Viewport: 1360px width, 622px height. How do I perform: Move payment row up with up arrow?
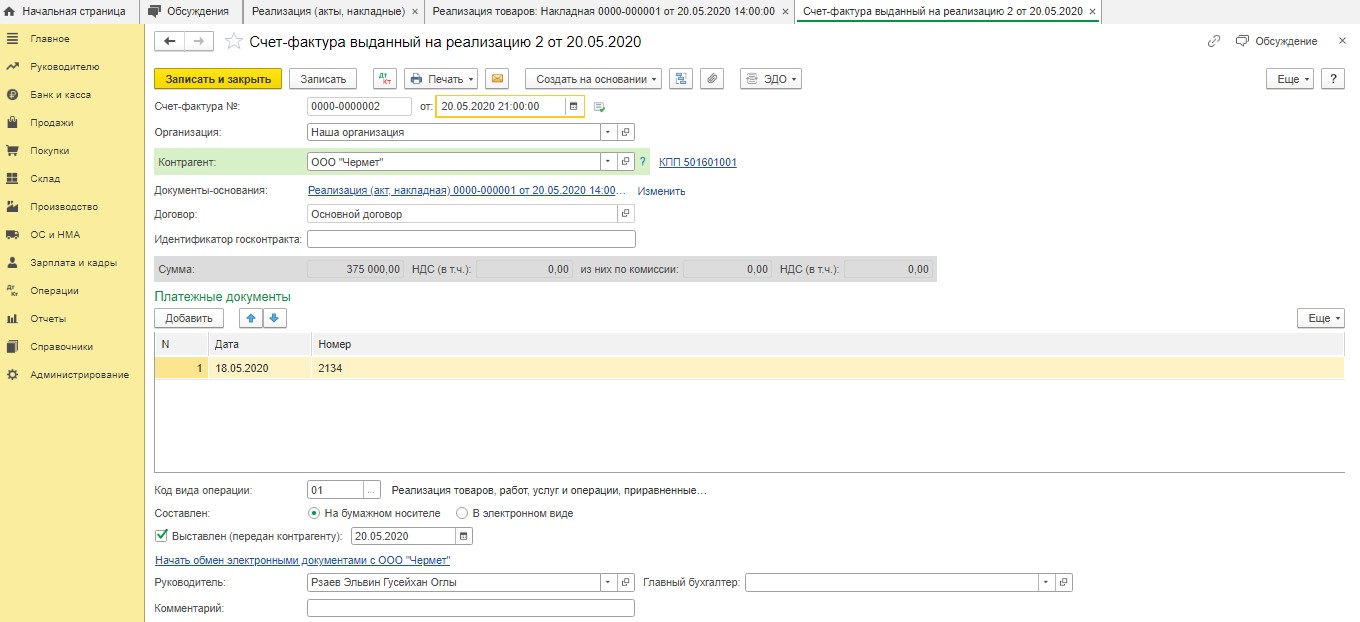click(250, 318)
